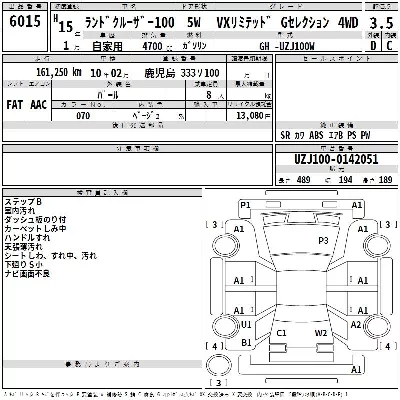Click the U1 dent marker on diagram
Image resolution: width=400 pixels, height=400 pixels.
coord(246,324)
